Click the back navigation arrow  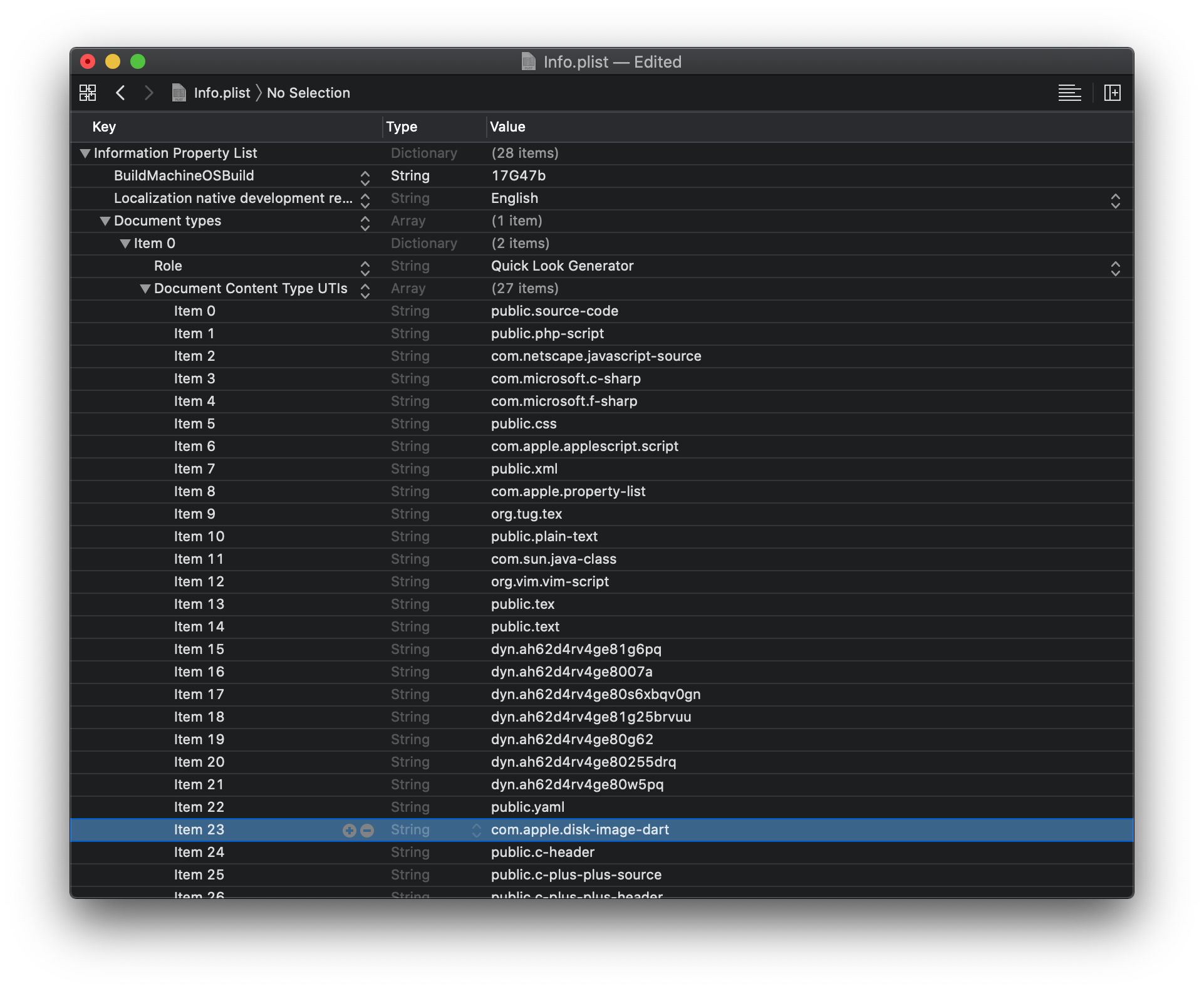click(x=120, y=92)
